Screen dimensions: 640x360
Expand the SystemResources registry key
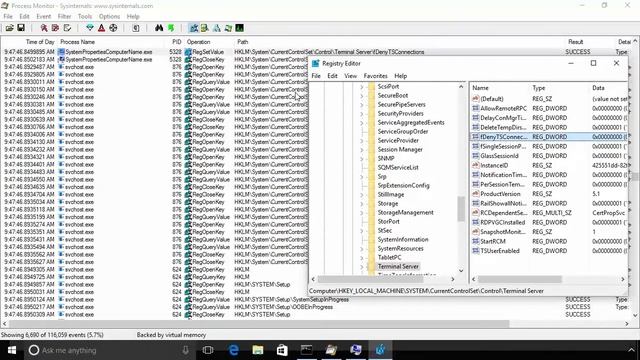(362, 248)
